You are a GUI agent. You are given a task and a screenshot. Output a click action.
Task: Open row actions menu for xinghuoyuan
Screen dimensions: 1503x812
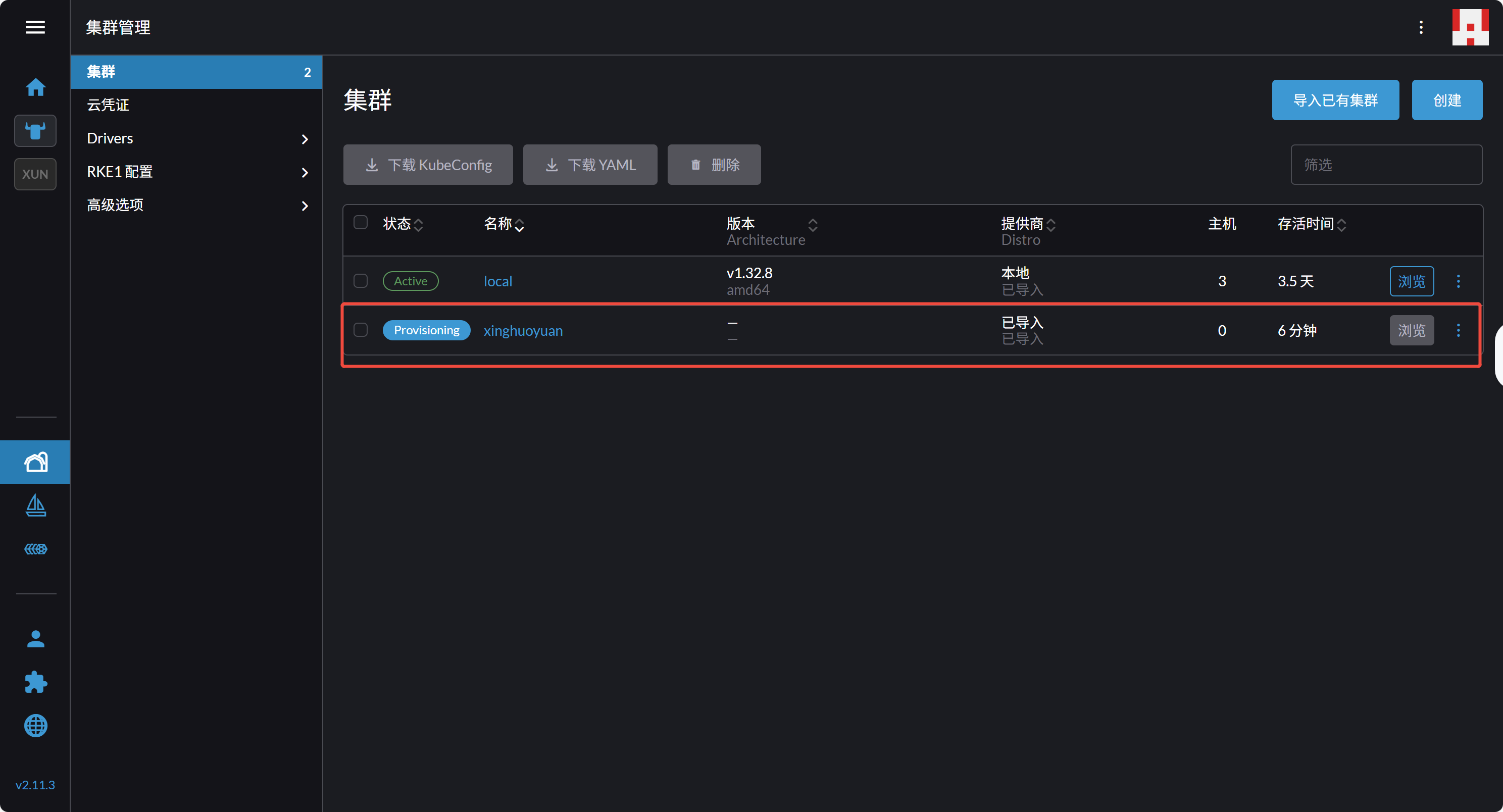[1458, 331]
